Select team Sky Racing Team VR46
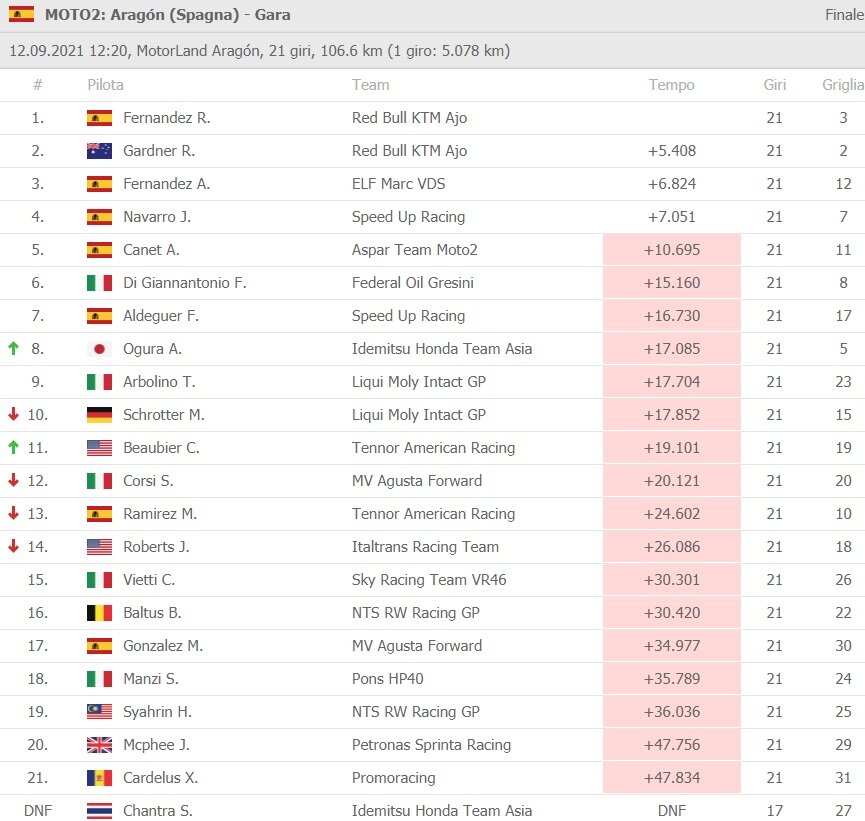 pos(429,580)
